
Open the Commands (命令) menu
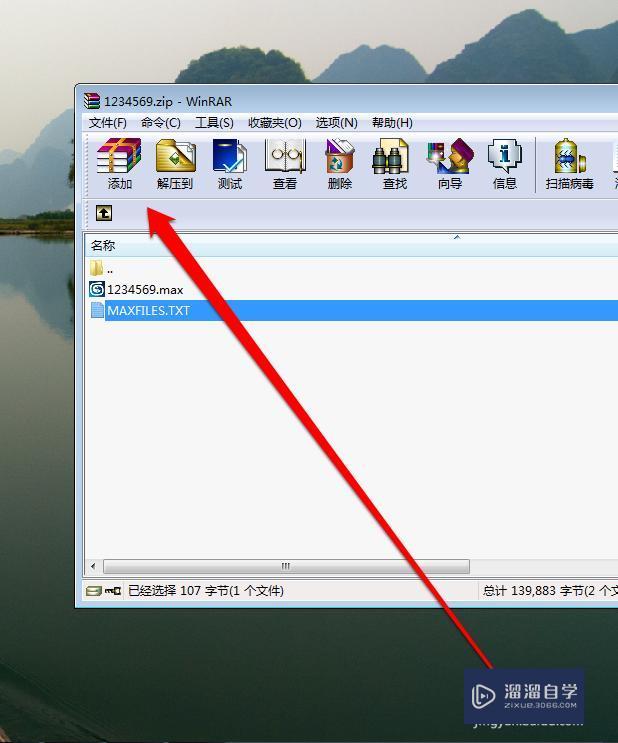(161, 123)
